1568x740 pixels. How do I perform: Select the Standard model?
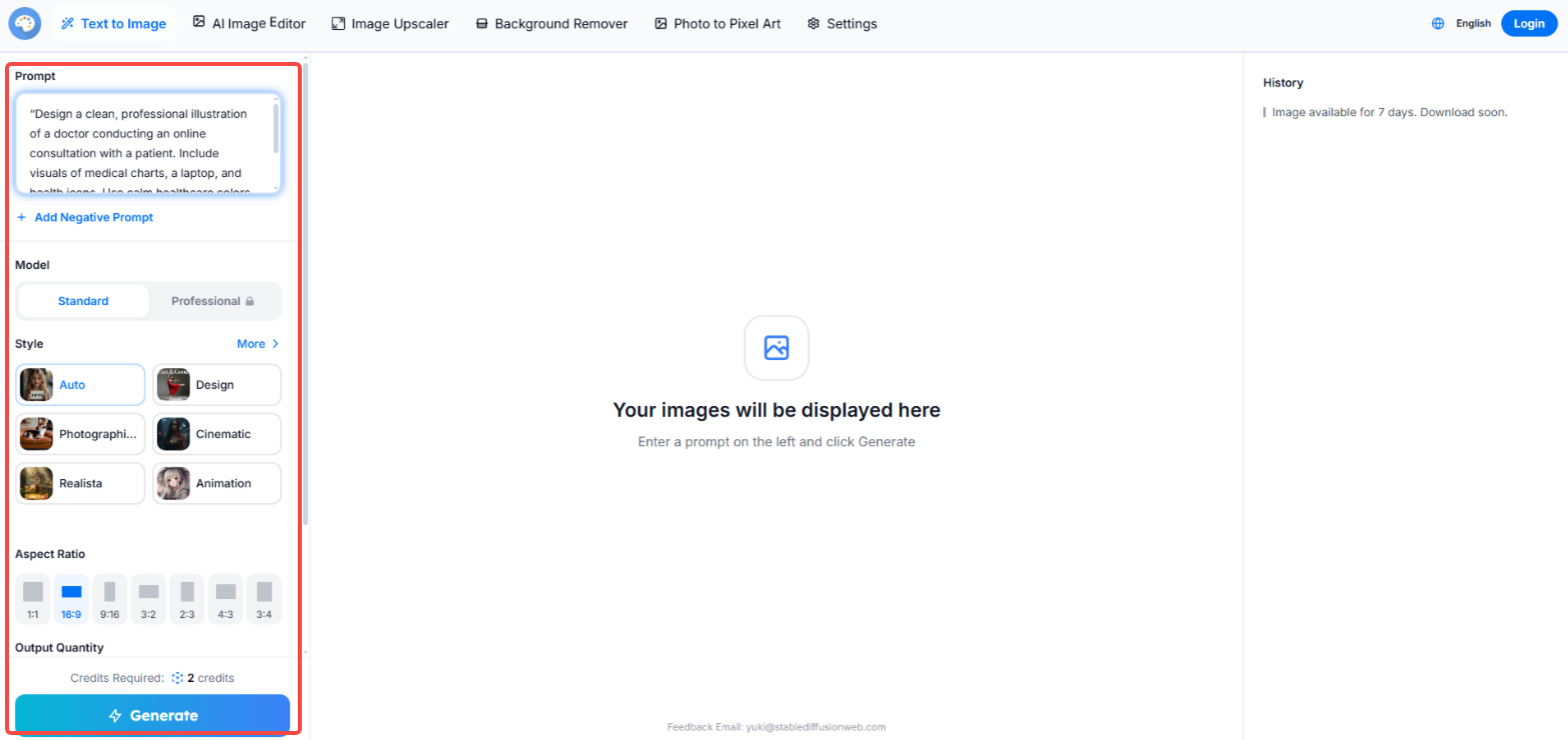[x=83, y=301]
